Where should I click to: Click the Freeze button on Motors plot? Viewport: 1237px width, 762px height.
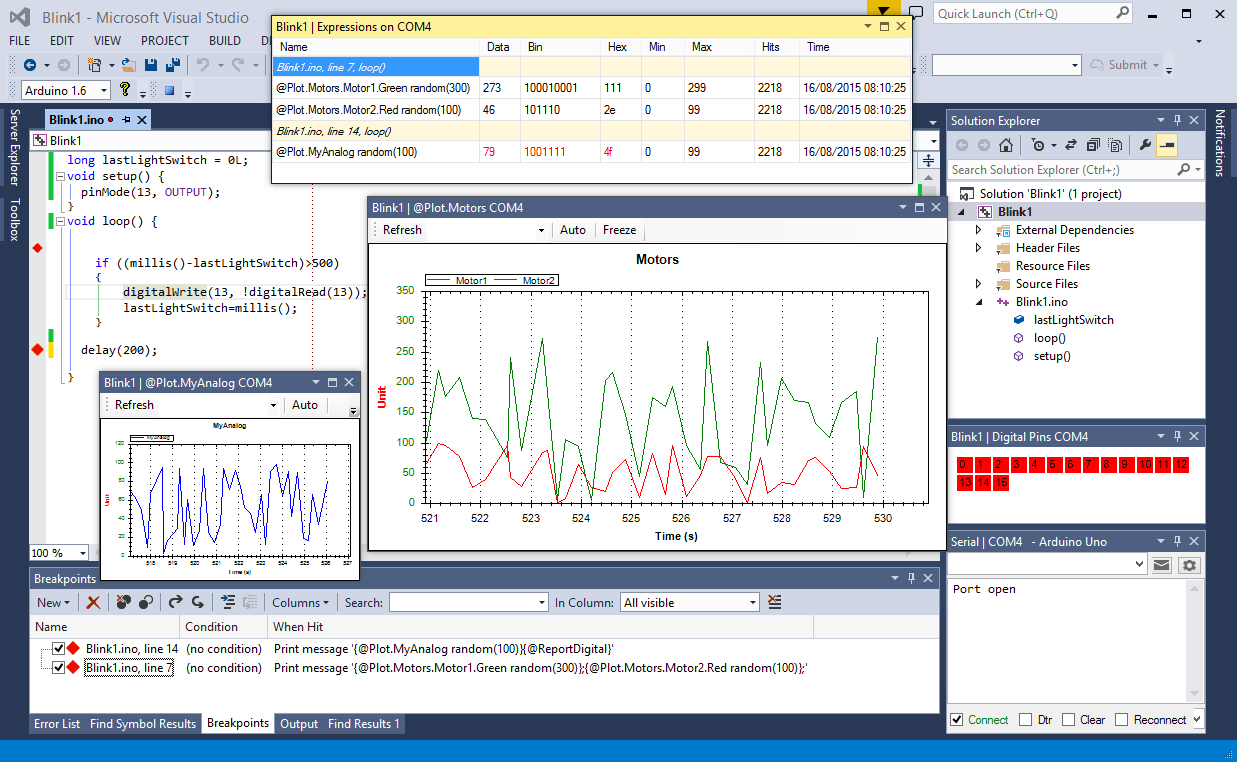point(619,229)
